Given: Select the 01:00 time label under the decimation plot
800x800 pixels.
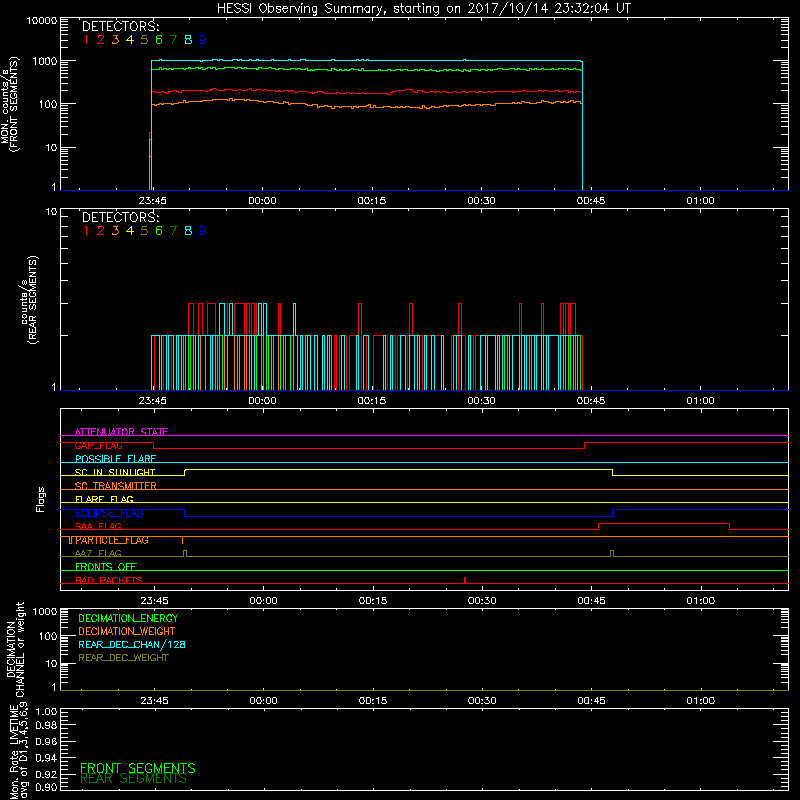Looking at the screenshot, I should pos(701,701).
